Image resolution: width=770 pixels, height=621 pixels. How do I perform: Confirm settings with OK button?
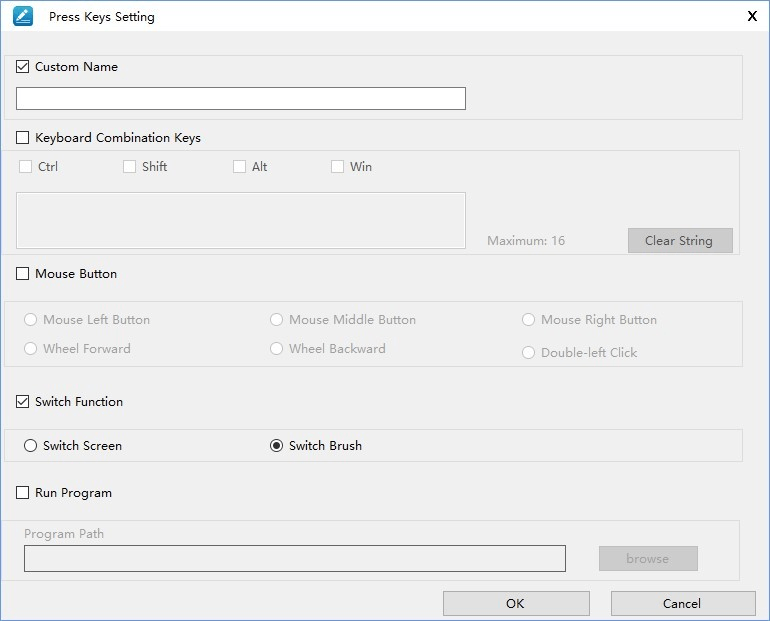coord(515,603)
